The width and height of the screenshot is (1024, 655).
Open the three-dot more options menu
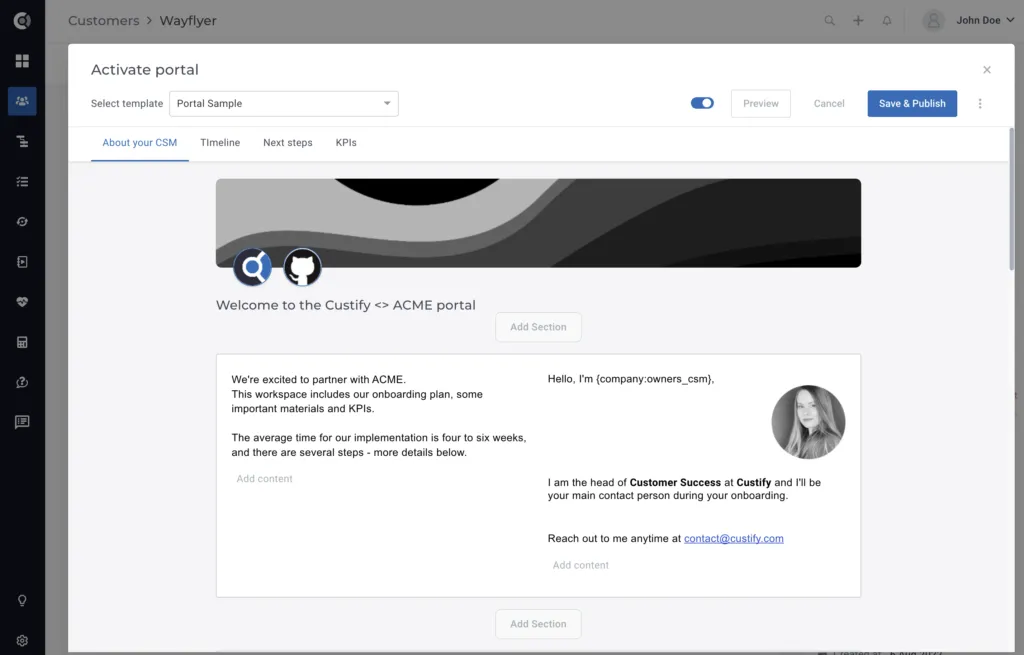980,103
